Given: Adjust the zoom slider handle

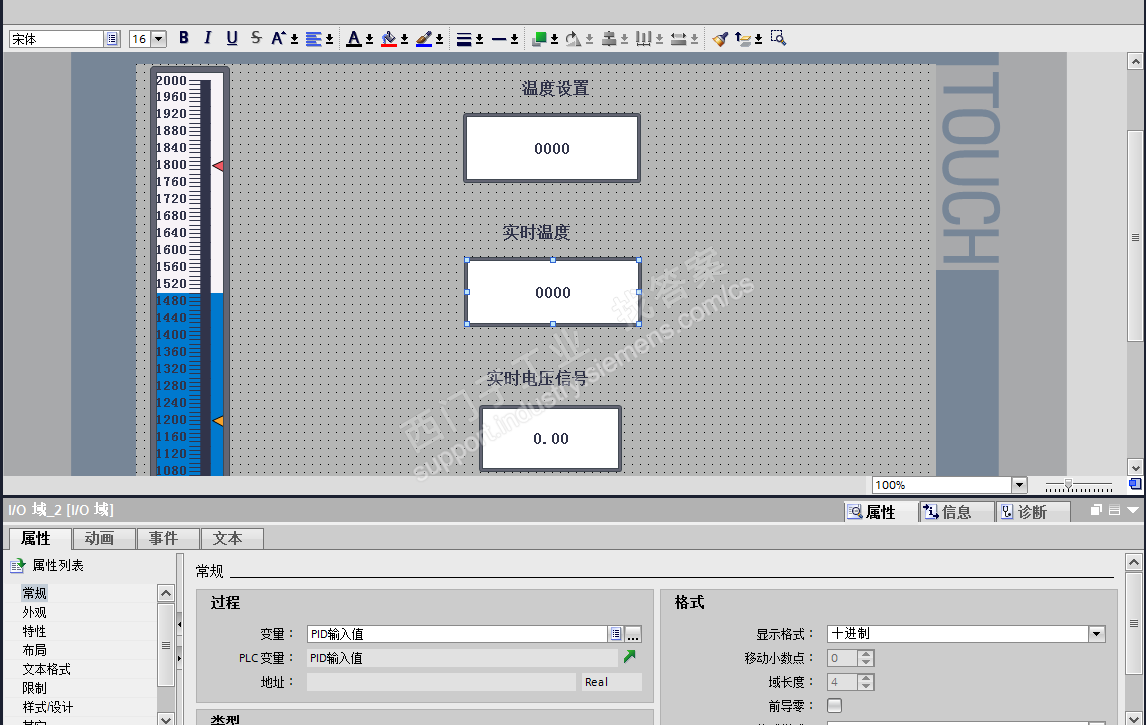Looking at the screenshot, I should [1068, 485].
